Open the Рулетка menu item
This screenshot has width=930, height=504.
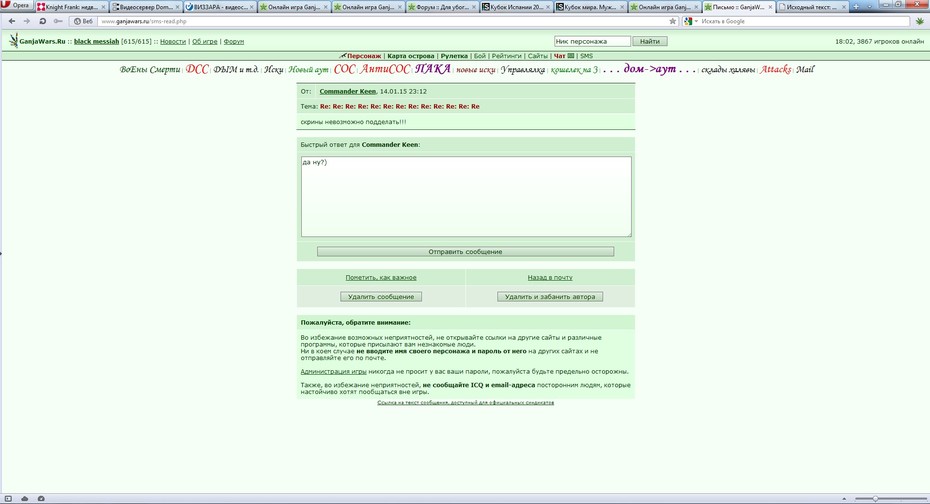pos(454,56)
